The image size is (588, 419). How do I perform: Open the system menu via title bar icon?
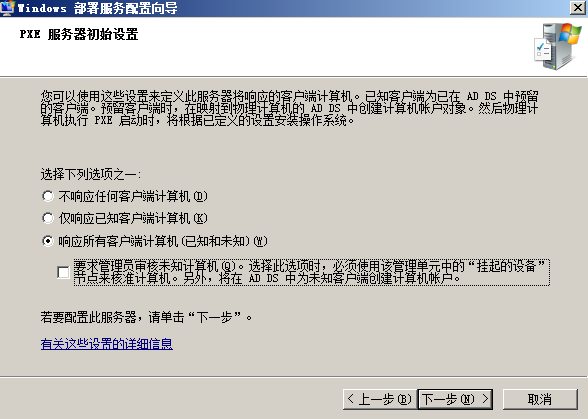coord(8,8)
